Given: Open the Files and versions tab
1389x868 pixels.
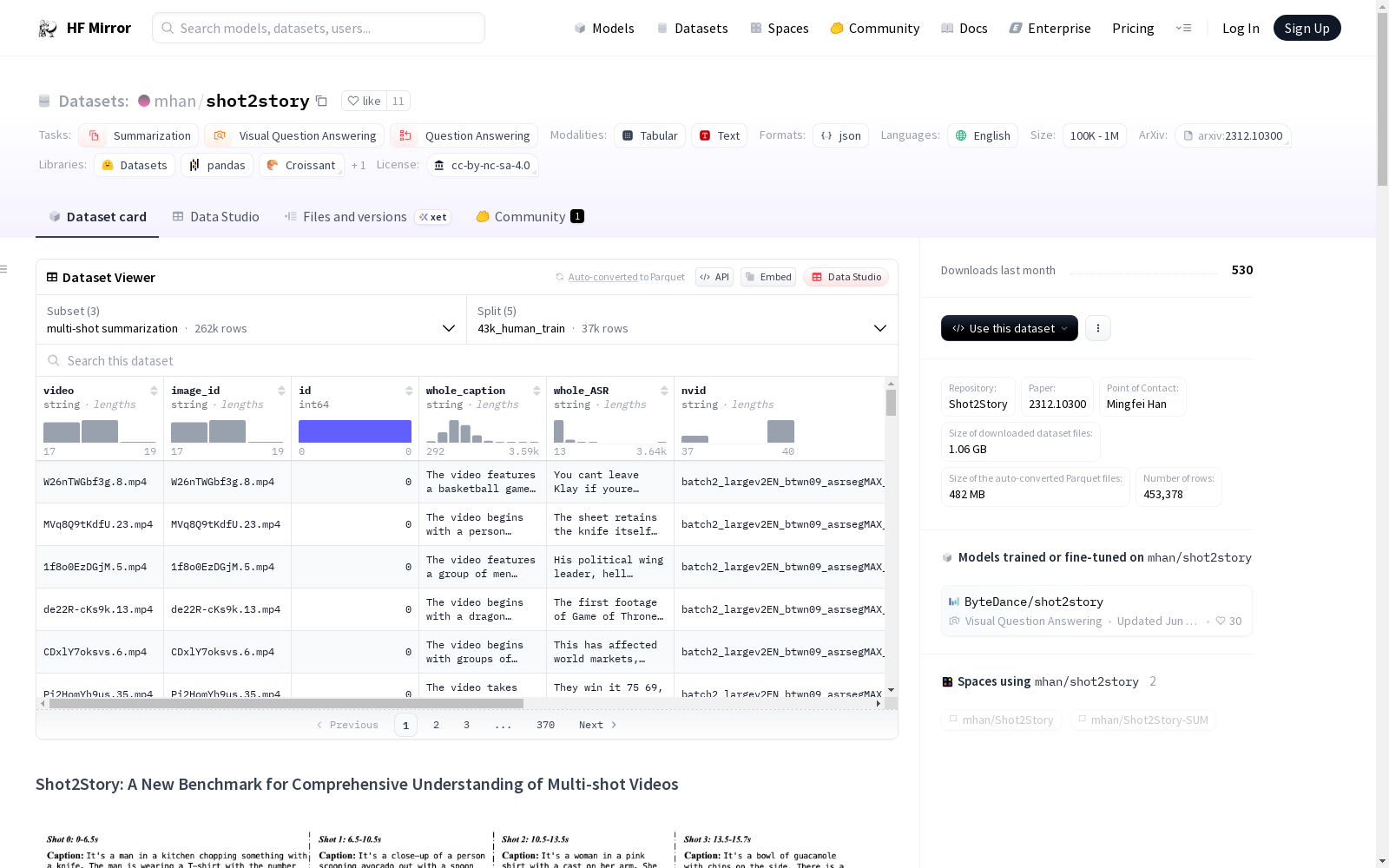Looking at the screenshot, I should [x=367, y=217].
